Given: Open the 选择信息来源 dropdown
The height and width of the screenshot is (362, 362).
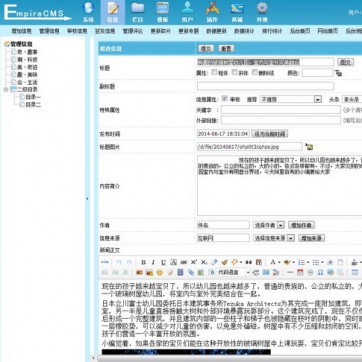Looking at the screenshot, I should [x=274, y=238].
